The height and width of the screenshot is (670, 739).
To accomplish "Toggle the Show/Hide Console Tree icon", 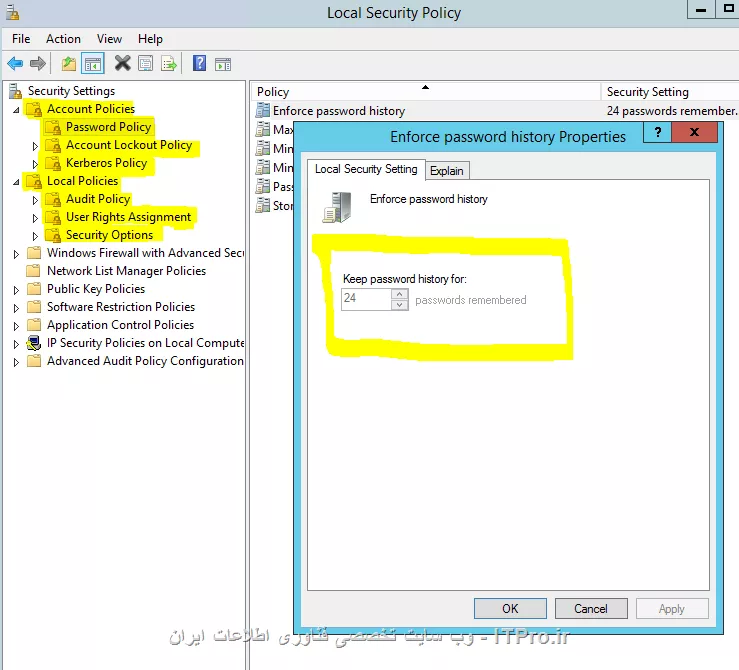I will [x=92, y=64].
